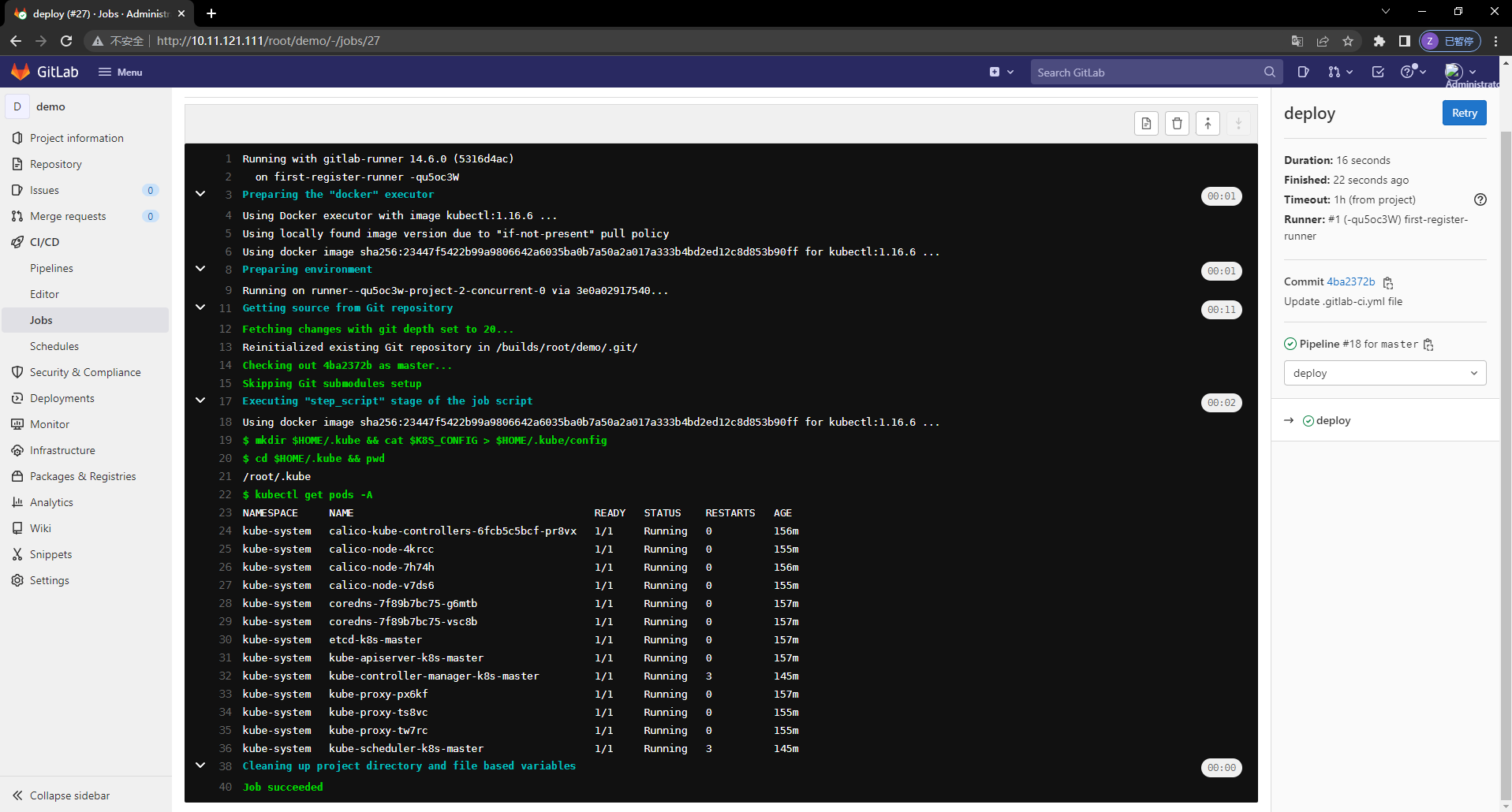Click the erase job log trash icon

point(1177,123)
